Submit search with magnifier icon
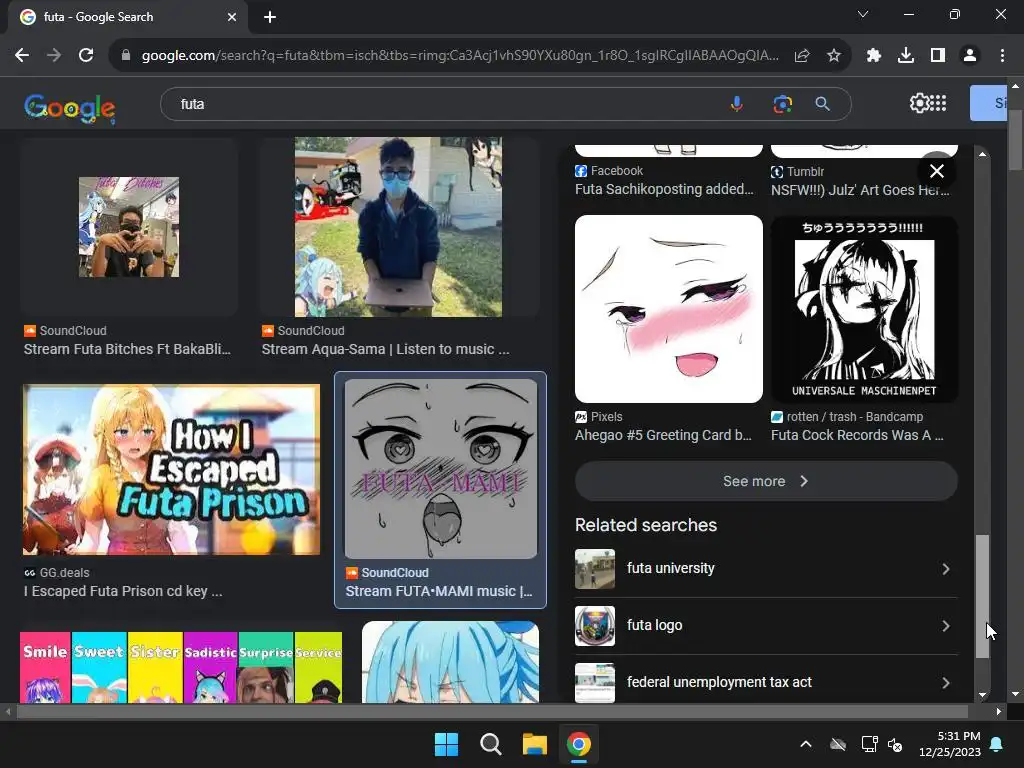1024x768 pixels. tap(823, 104)
